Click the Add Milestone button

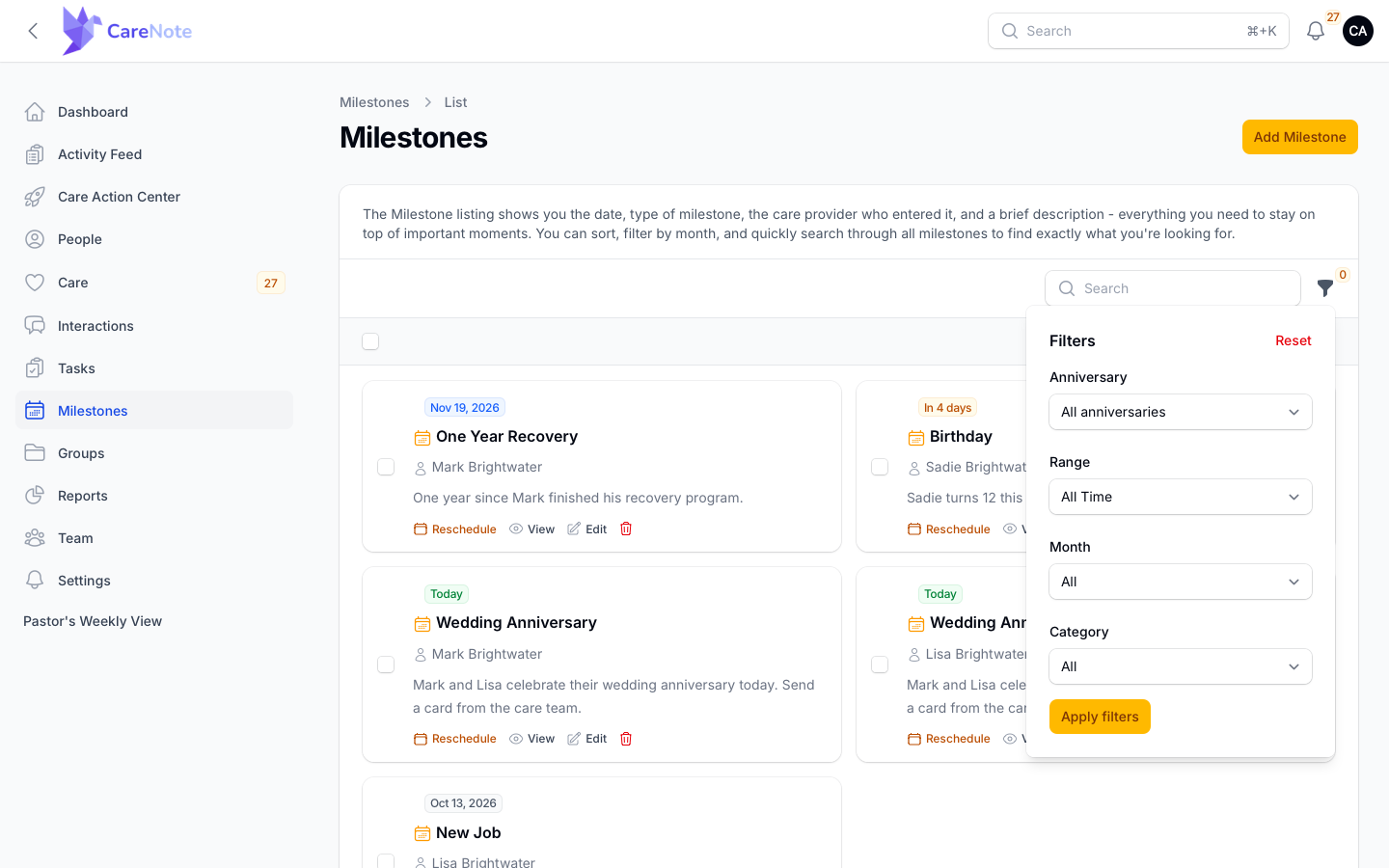coord(1300,137)
